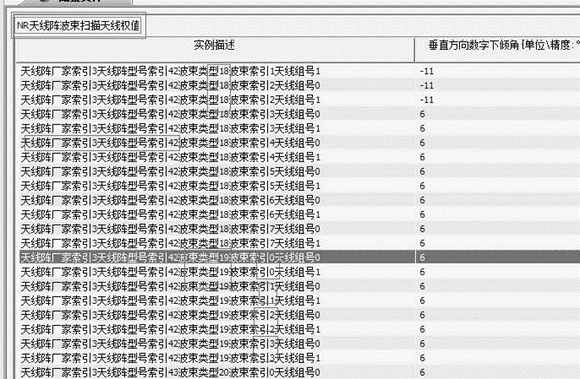The height and width of the screenshot is (379, 580).
Task: Click downtilt value 6 for 波束类型19波束索引1天线组号0
Action: pyautogui.click(x=422, y=286)
